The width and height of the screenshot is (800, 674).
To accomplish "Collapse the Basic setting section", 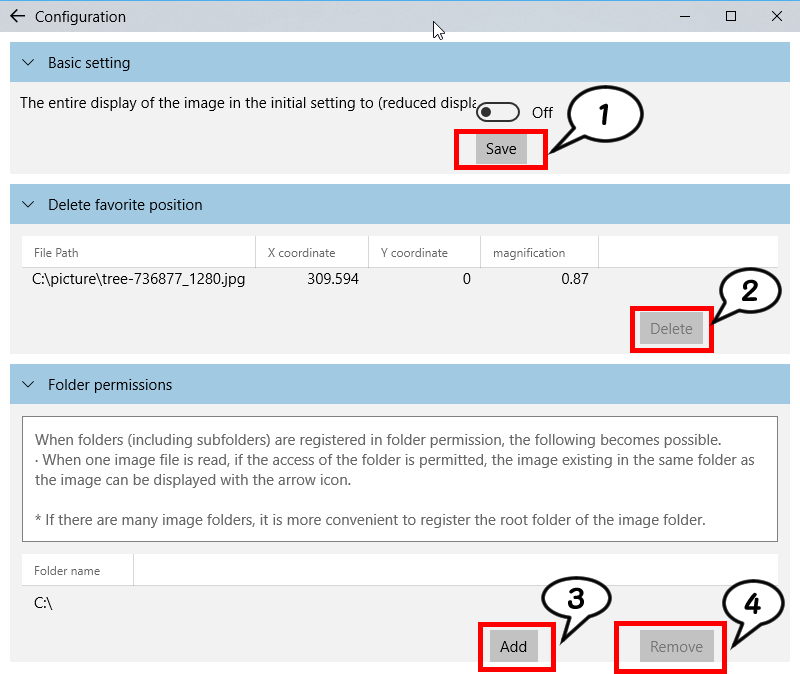I will 28,63.
